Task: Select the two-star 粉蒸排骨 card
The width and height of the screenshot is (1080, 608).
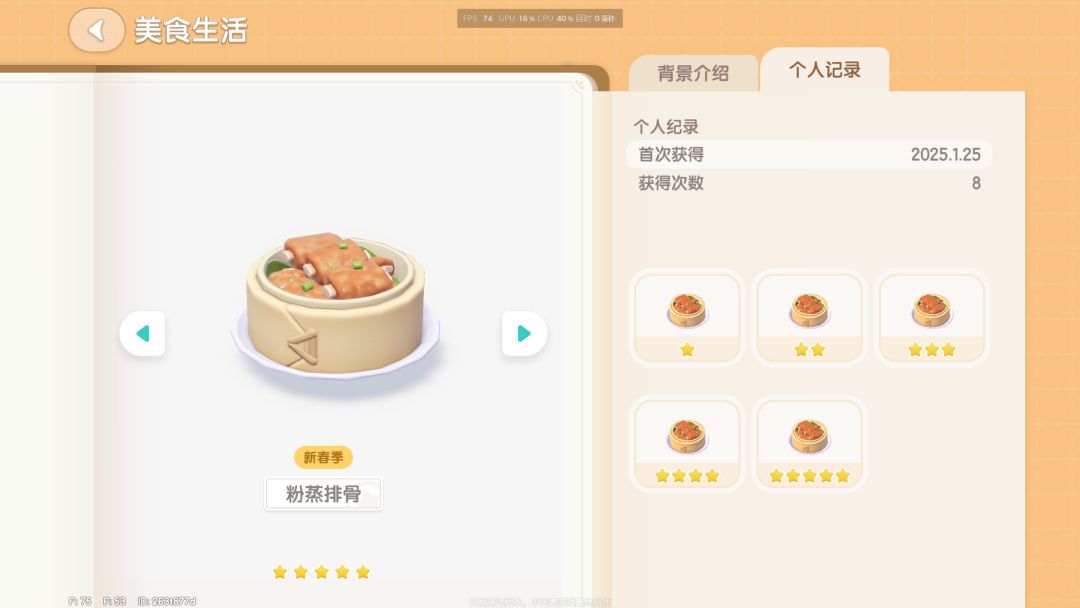Action: tap(809, 317)
